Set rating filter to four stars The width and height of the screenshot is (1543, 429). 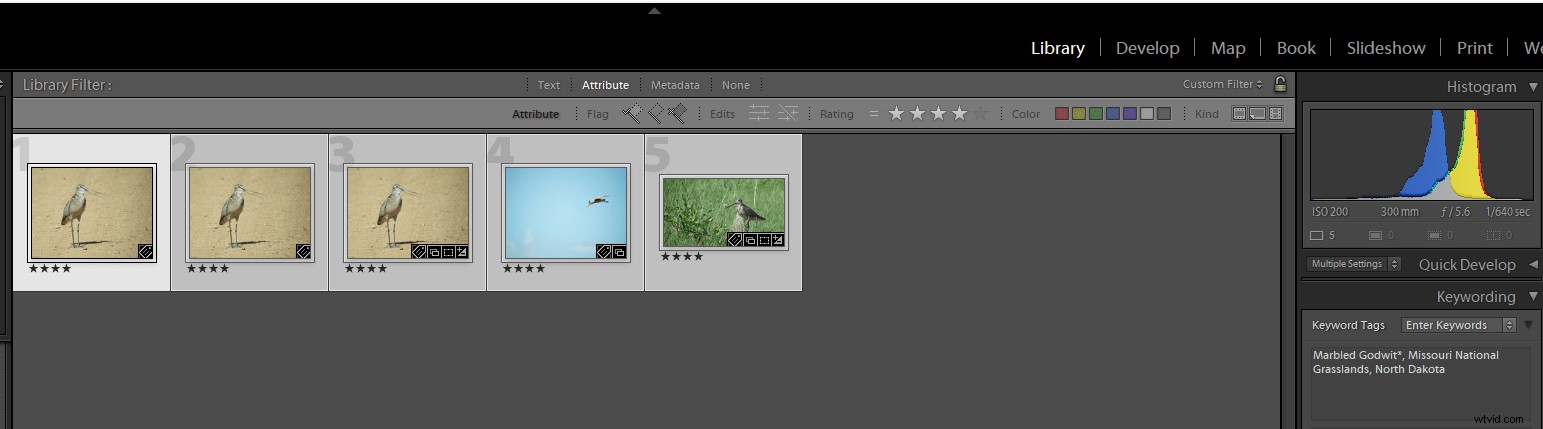coord(960,114)
